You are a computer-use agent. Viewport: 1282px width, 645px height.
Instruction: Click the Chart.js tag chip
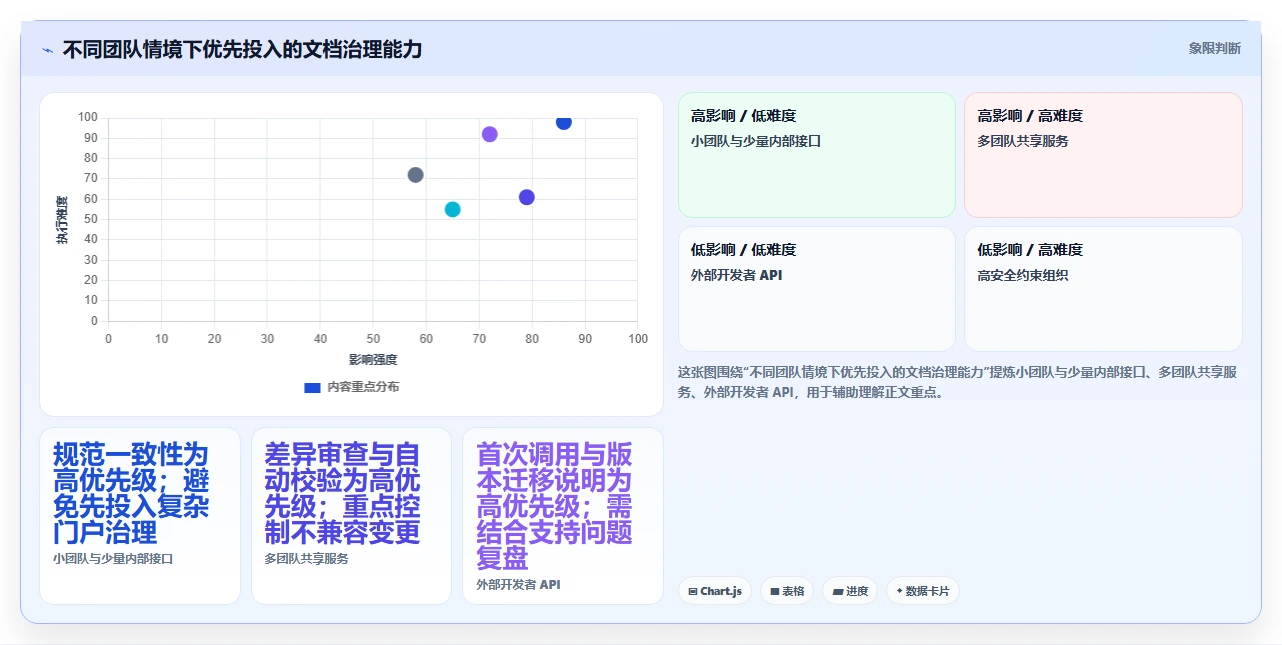click(715, 591)
